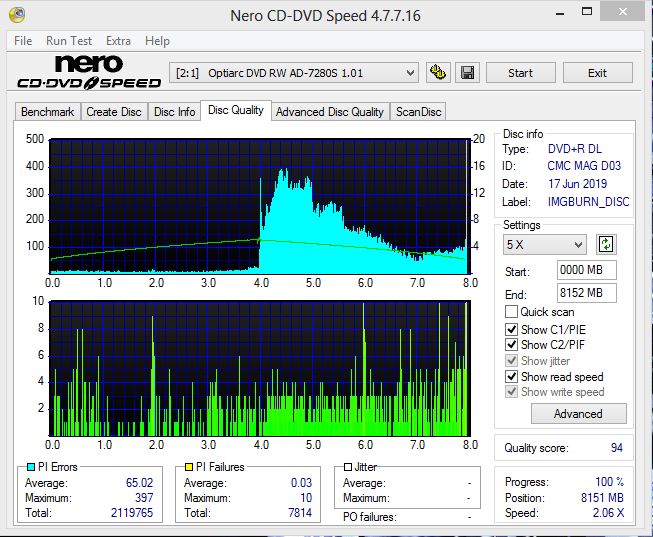Click PI Failures total 7814
The height and width of the screenshot is (537, 653).
300,513
